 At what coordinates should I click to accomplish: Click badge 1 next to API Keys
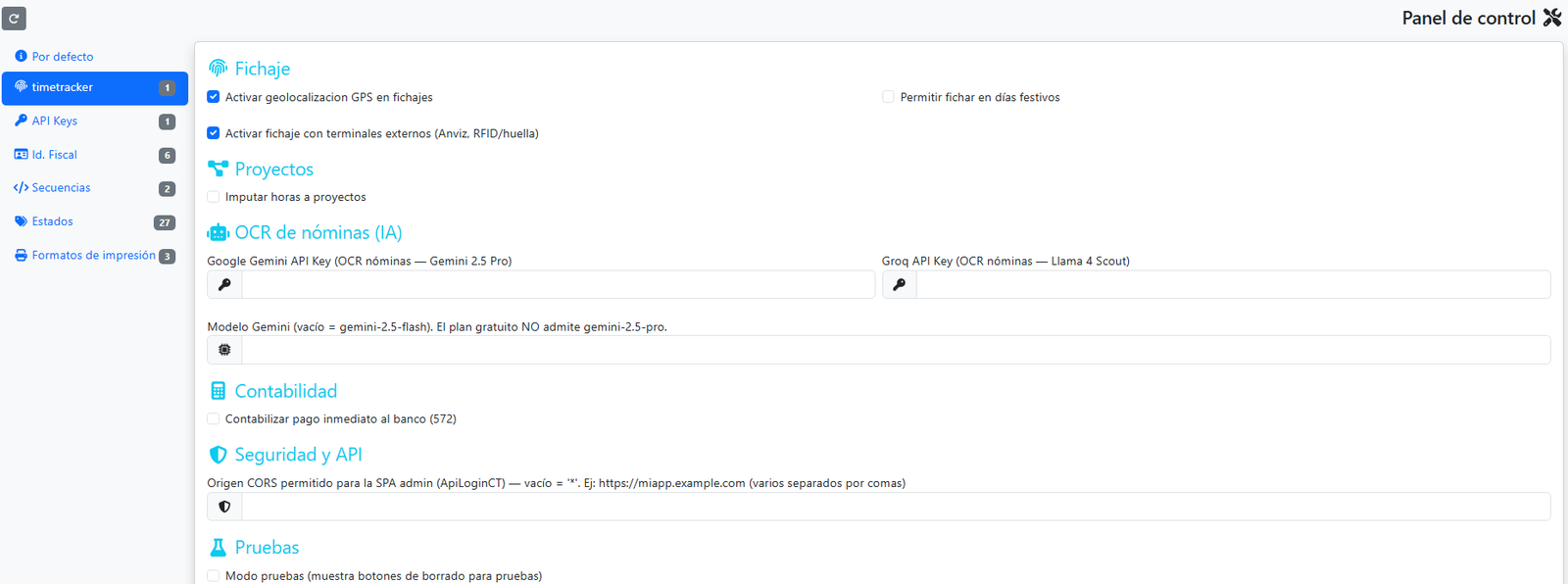168,122
